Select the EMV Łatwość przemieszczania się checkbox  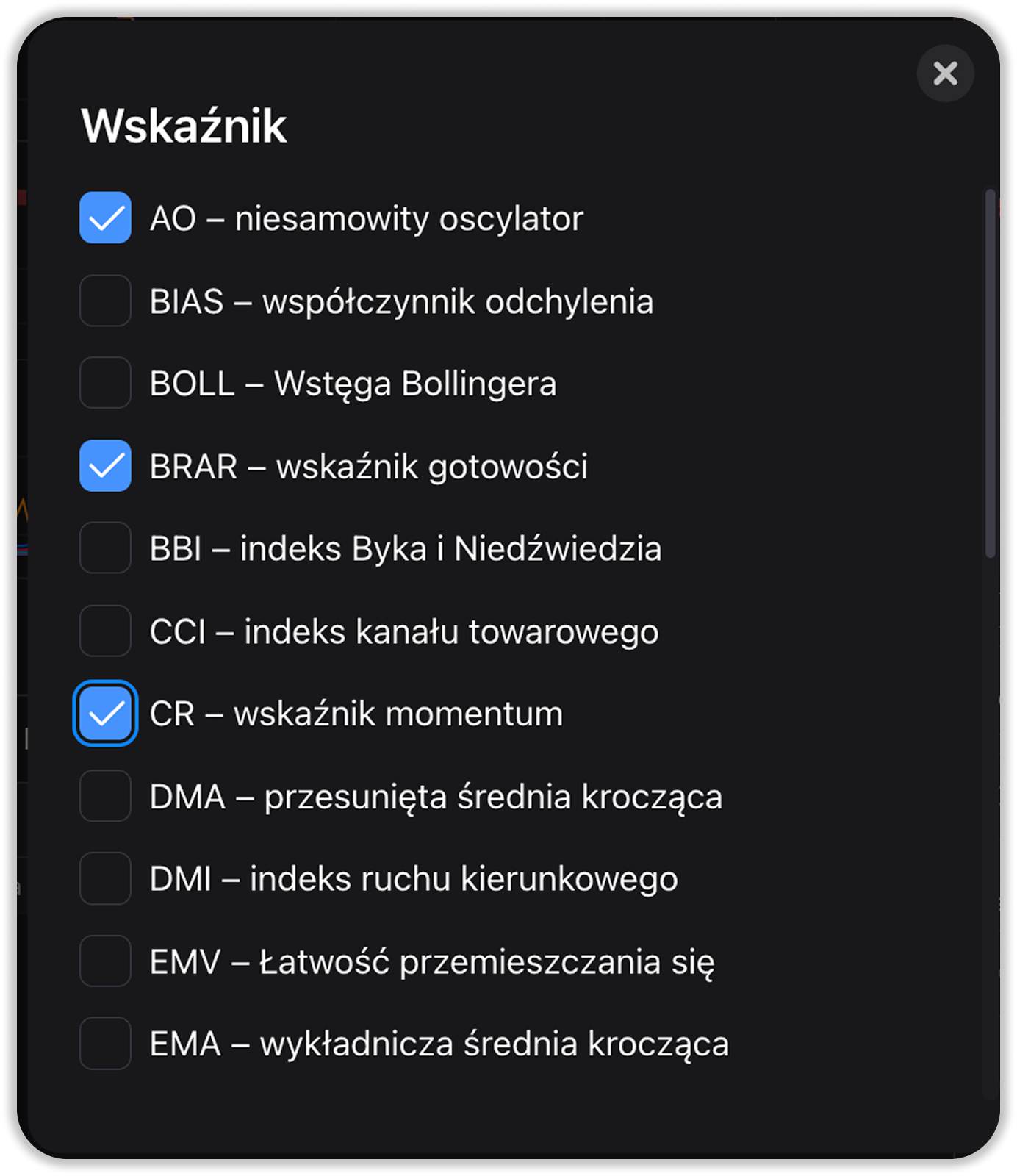[x=105, y=961]
